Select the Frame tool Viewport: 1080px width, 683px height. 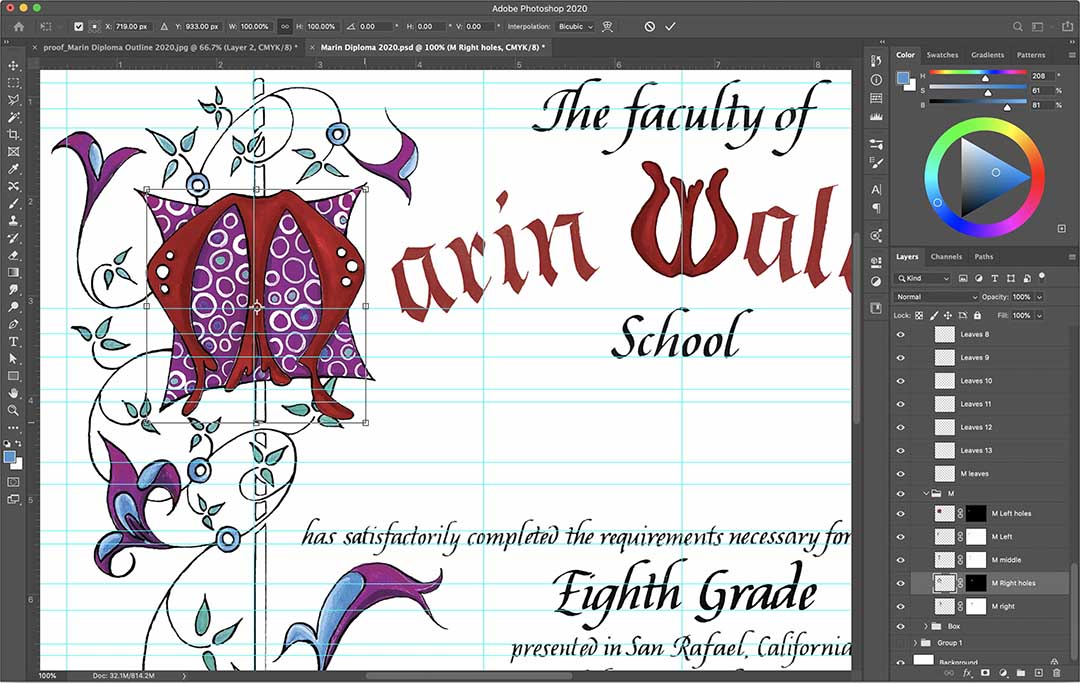(x=13, y=151)
